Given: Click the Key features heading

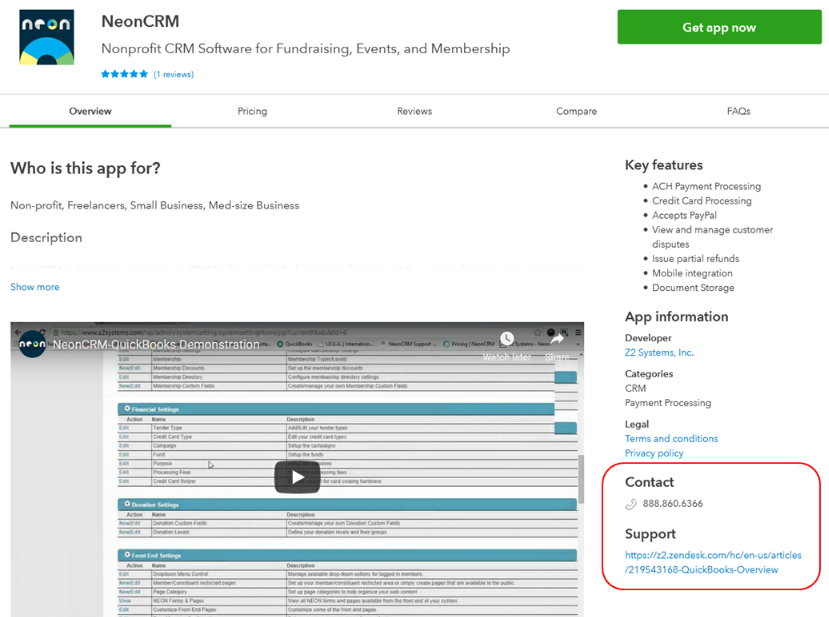Looking at the screenshot, I should [664, 165].
